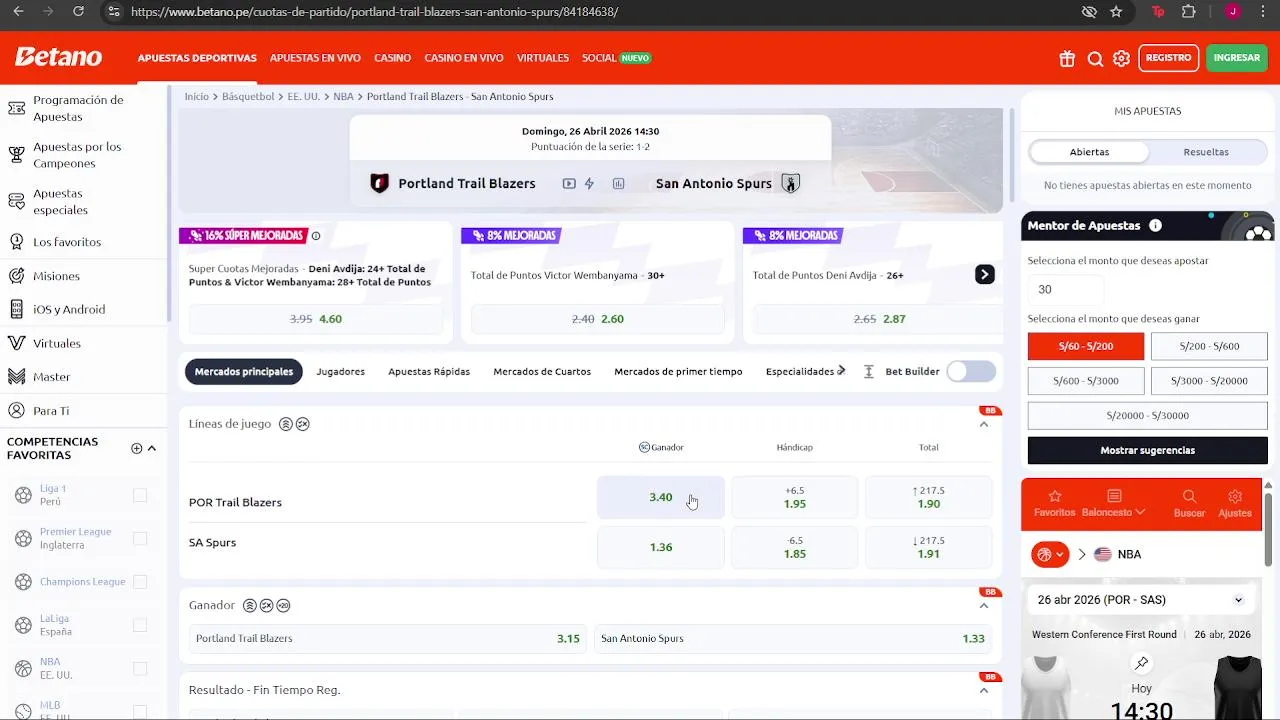
Task: Select the S/20000 - S/30000 winnings range
Action: click(1147, 415)
